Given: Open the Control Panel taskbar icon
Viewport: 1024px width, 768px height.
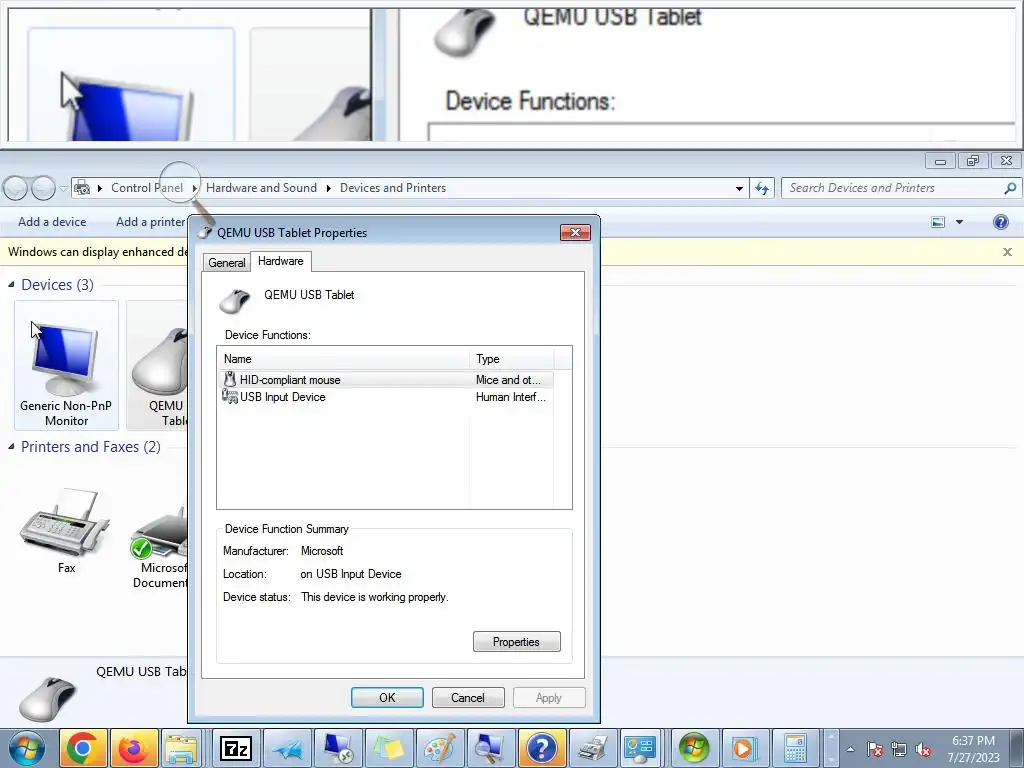Looking at the screenshot, I should coord(640,748).
